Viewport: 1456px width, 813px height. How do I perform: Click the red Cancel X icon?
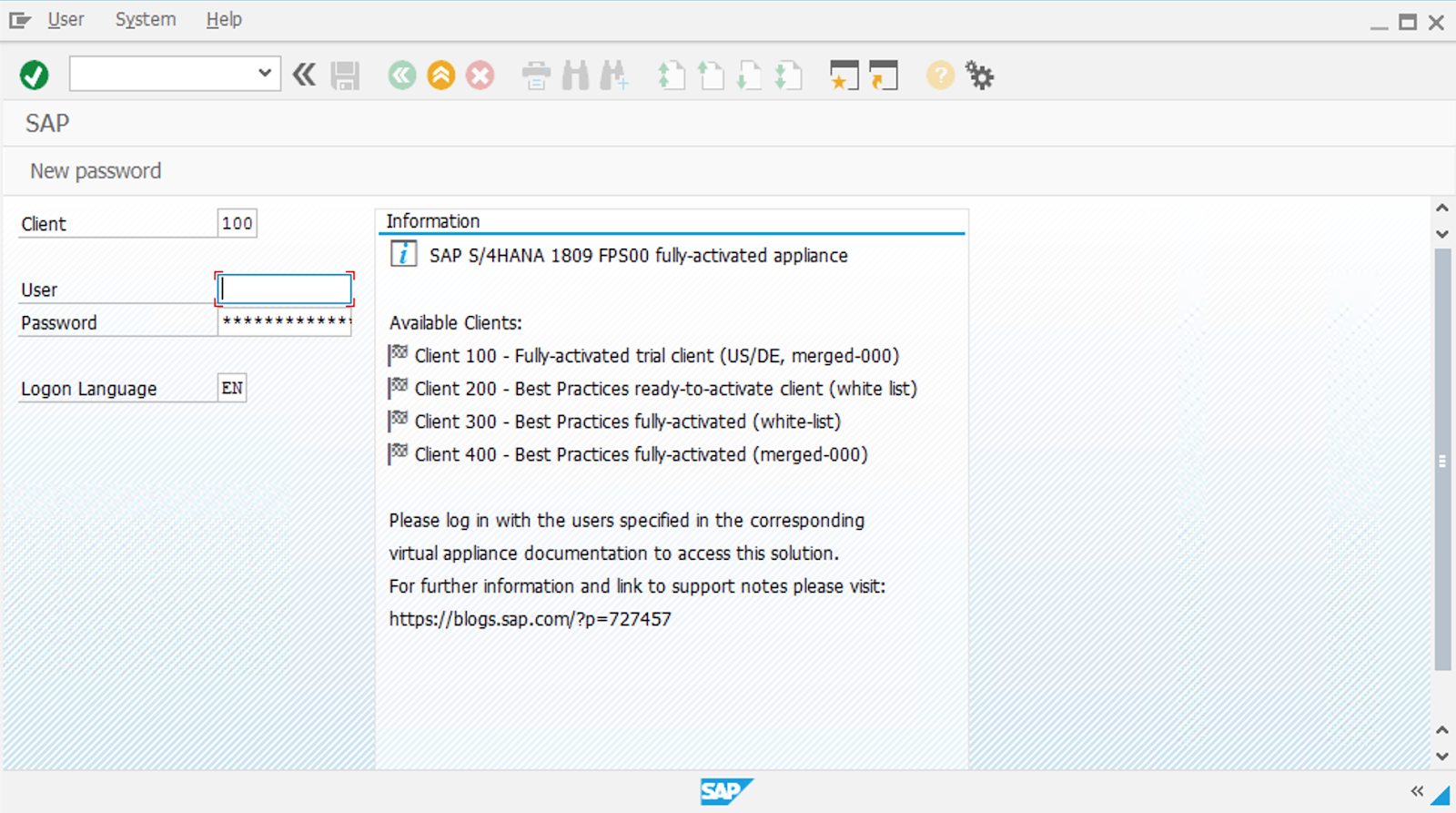480,75
